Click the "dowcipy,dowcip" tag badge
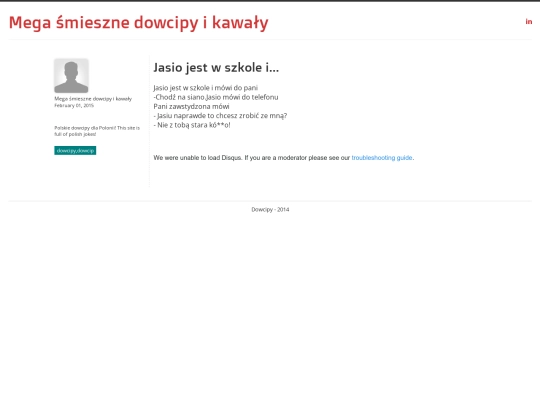Screen dimensions: 540x405 click(x=75, y=150)
